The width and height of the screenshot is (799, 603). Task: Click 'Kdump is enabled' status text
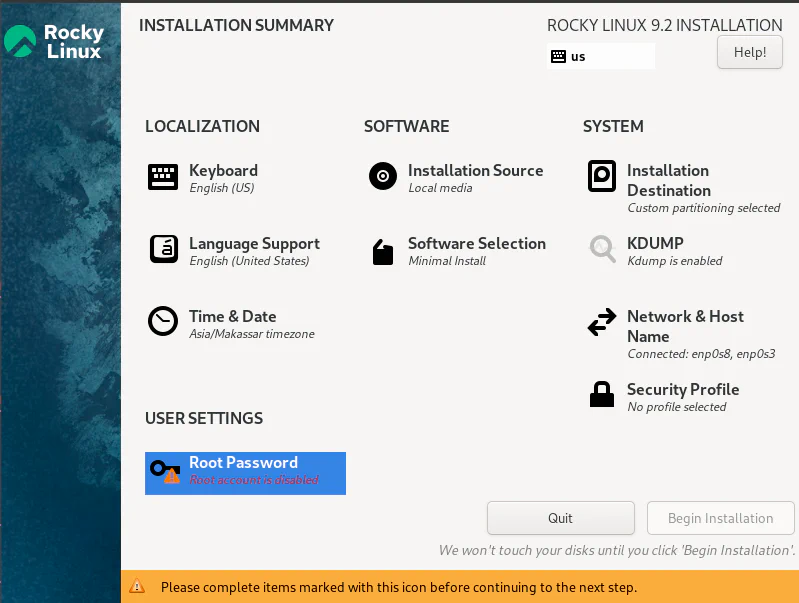[x=675, y=261]
